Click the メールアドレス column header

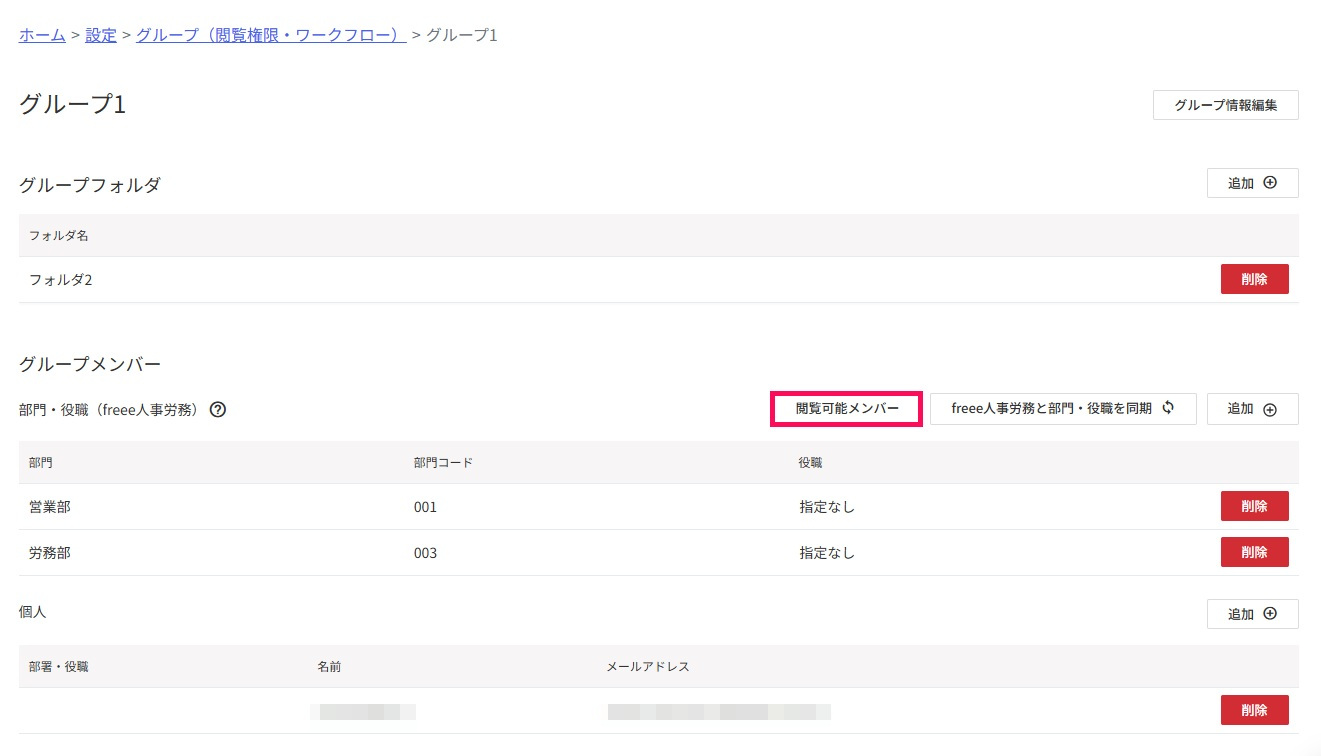(x=648, y=666)
